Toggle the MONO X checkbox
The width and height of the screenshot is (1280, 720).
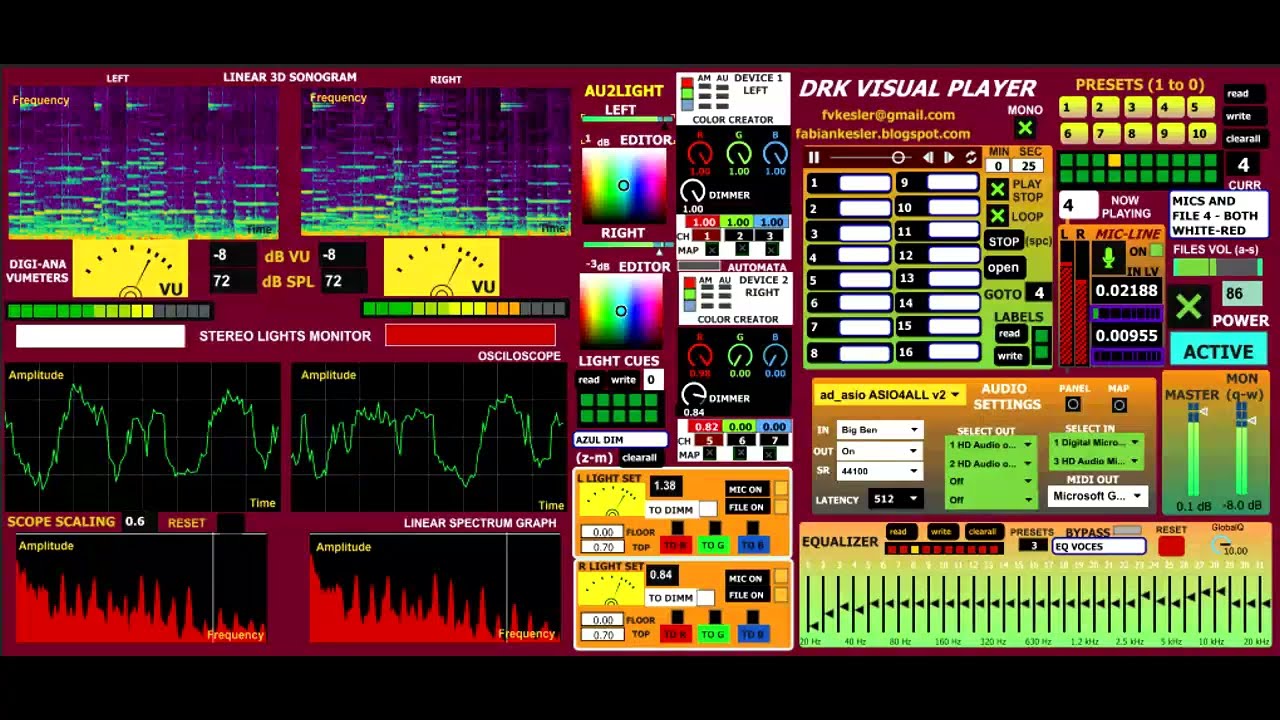(1025, 128)
